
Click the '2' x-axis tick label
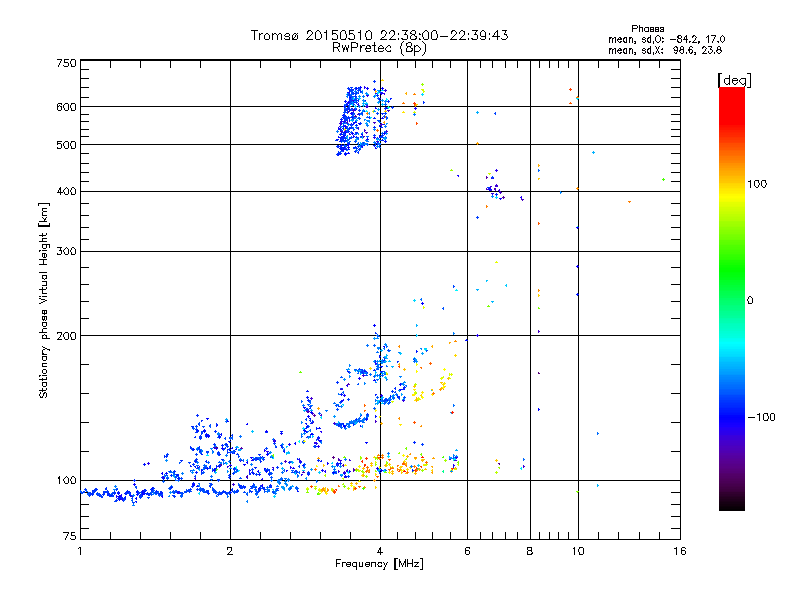click(230, 551)
